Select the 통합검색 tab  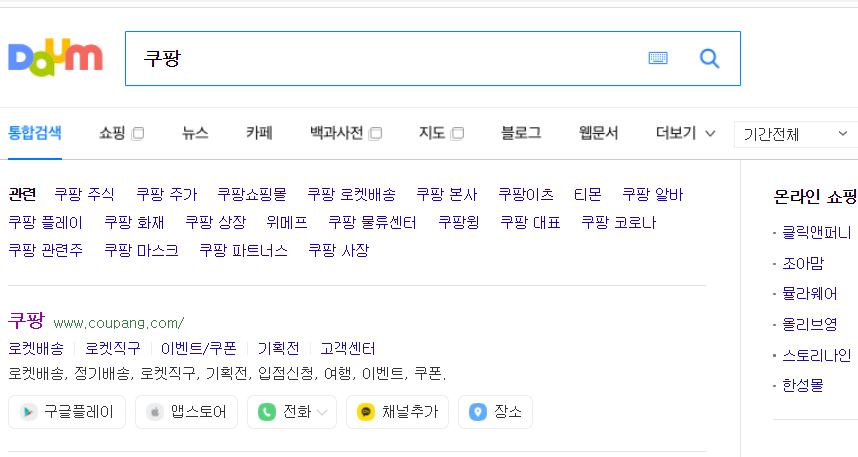click(x=35, y=133)
